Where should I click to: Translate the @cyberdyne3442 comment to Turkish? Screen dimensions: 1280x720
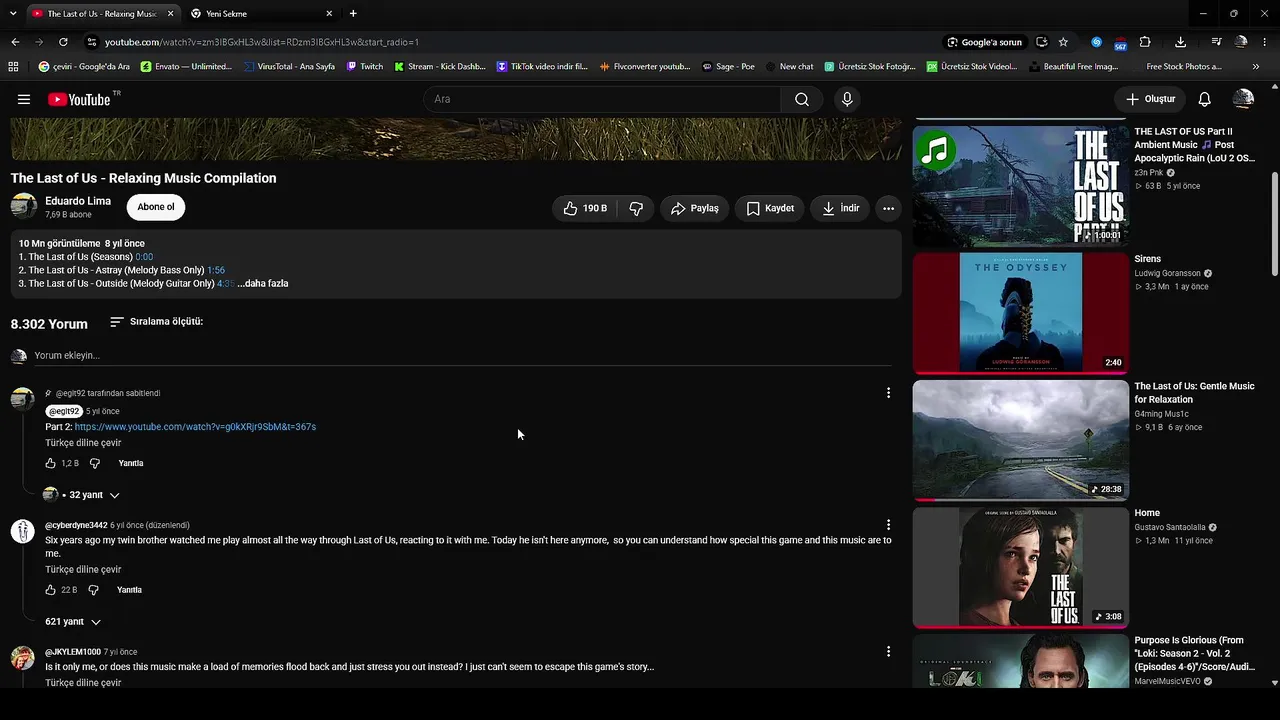(83, 570)
